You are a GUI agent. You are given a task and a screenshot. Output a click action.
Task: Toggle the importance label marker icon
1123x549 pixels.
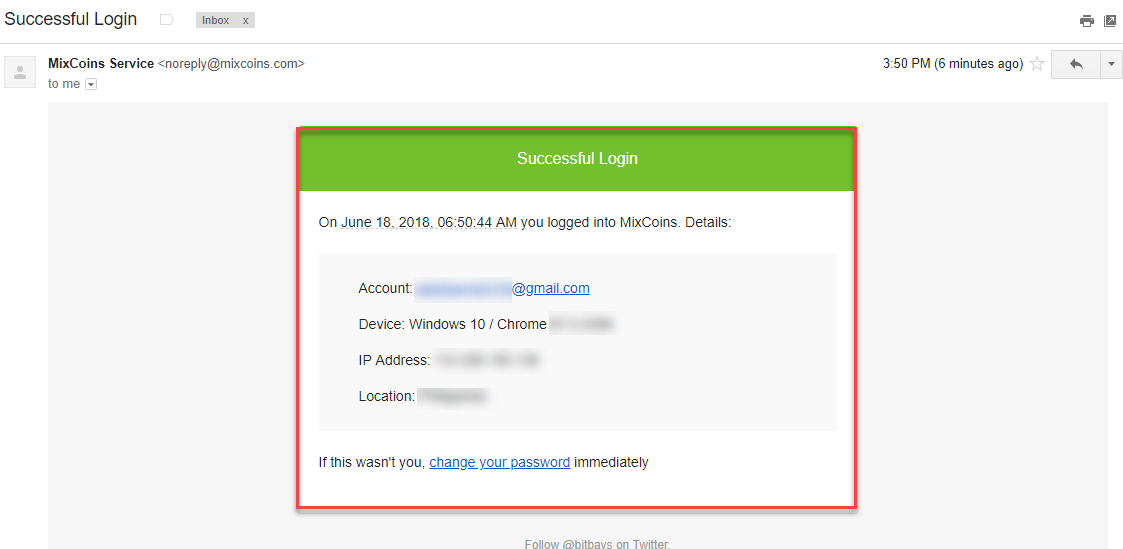(167, 20)
